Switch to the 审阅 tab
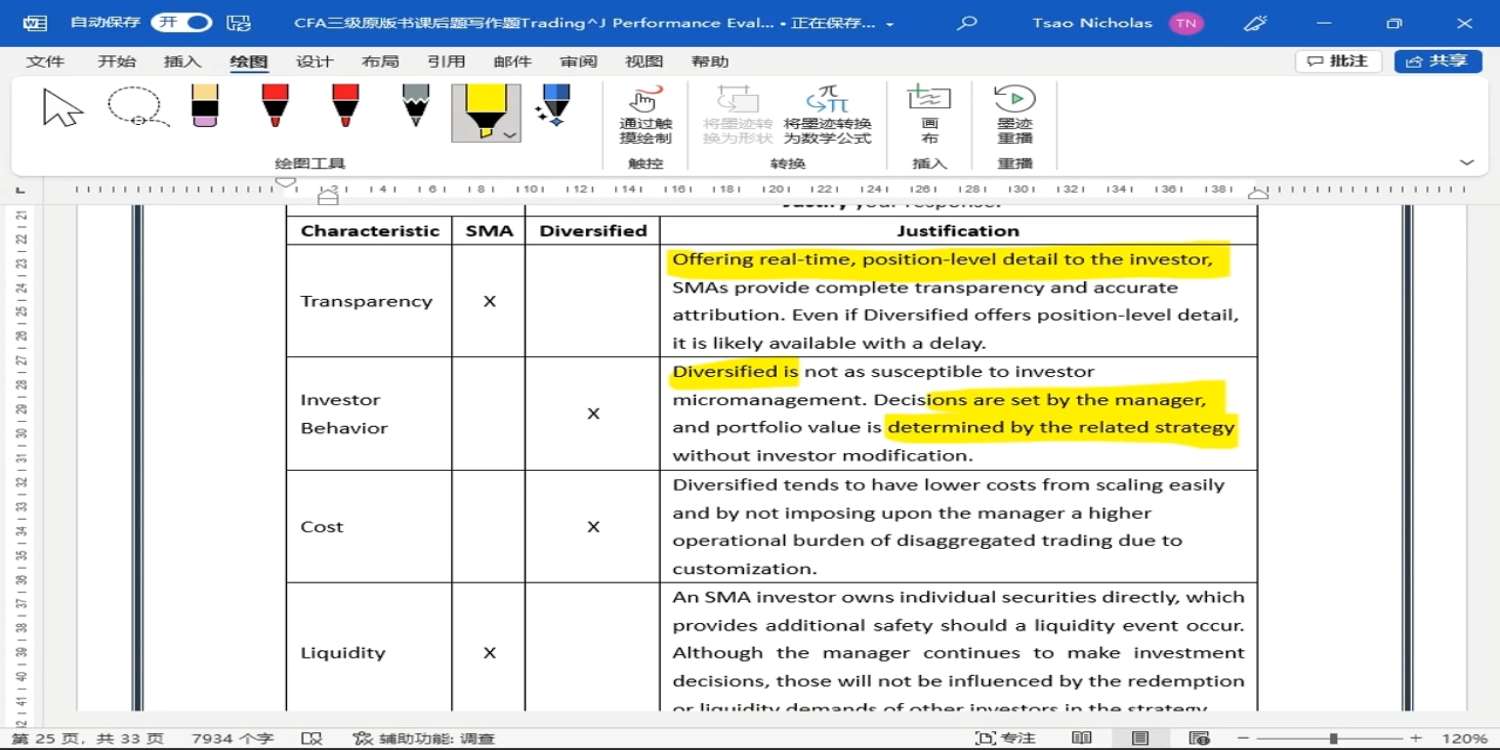The height and width of the screenshot is (750, 1500). (x=578, y=61)
